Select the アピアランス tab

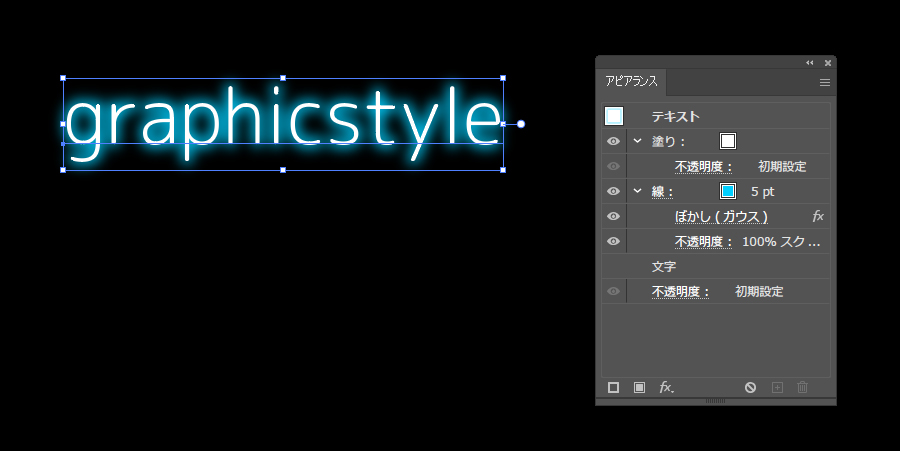631,81
